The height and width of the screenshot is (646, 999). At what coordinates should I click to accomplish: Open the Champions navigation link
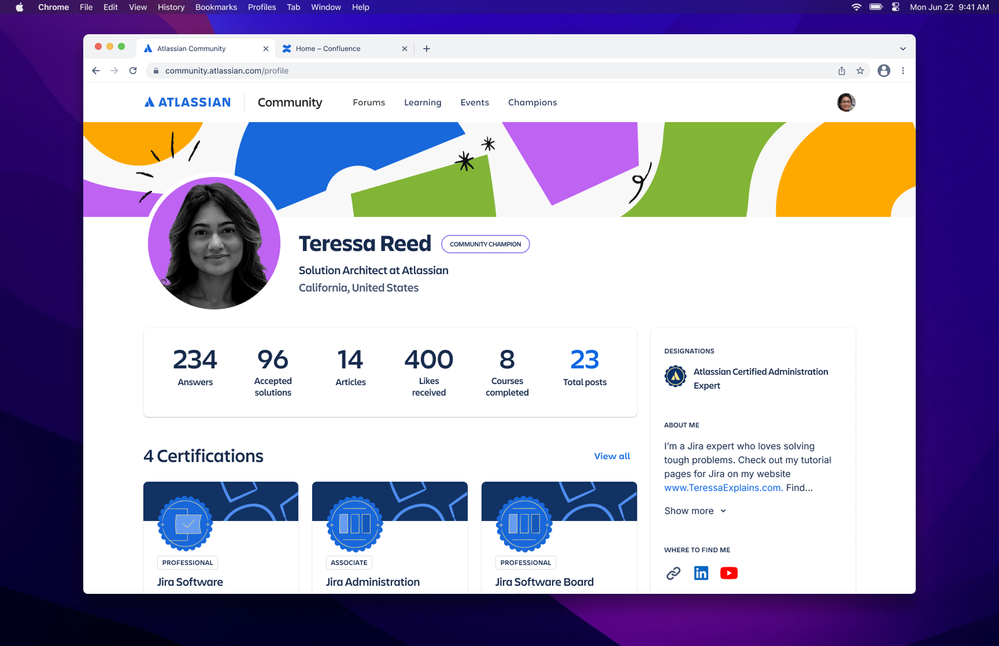pyautogui.click(x=532, y=103)
